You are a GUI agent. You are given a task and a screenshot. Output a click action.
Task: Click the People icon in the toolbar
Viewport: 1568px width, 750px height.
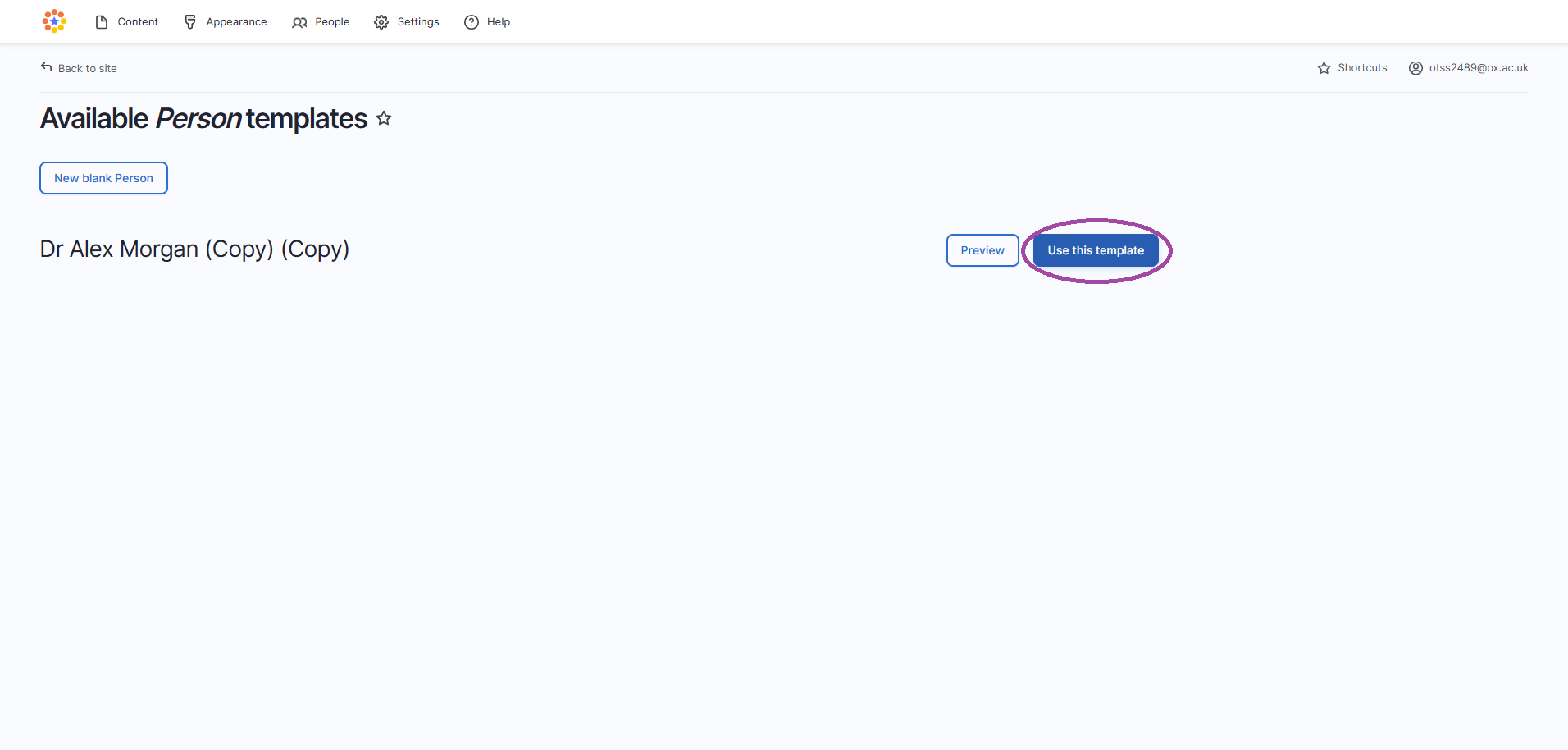300,22
